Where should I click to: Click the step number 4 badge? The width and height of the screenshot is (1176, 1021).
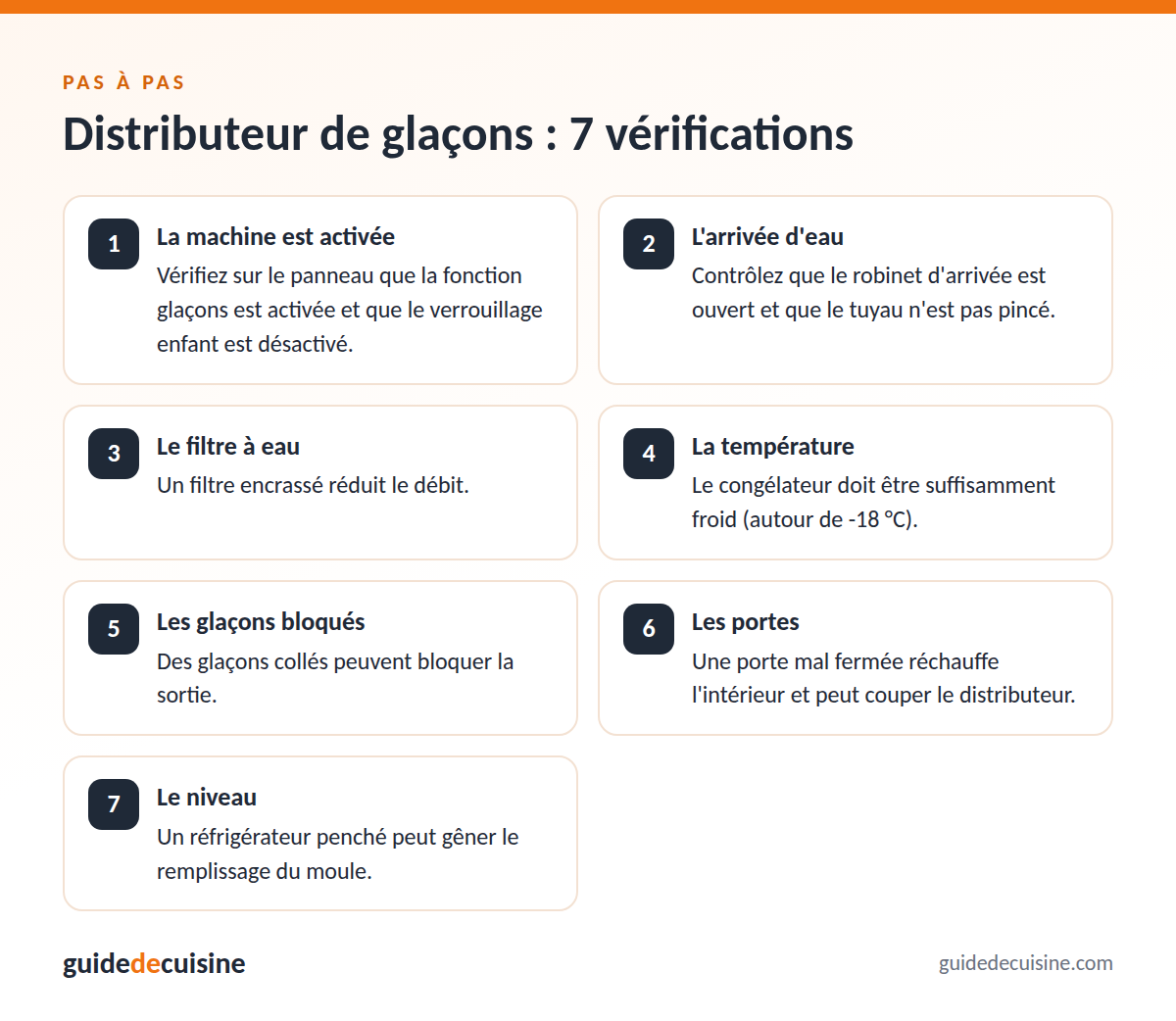(x=649, y=454)
